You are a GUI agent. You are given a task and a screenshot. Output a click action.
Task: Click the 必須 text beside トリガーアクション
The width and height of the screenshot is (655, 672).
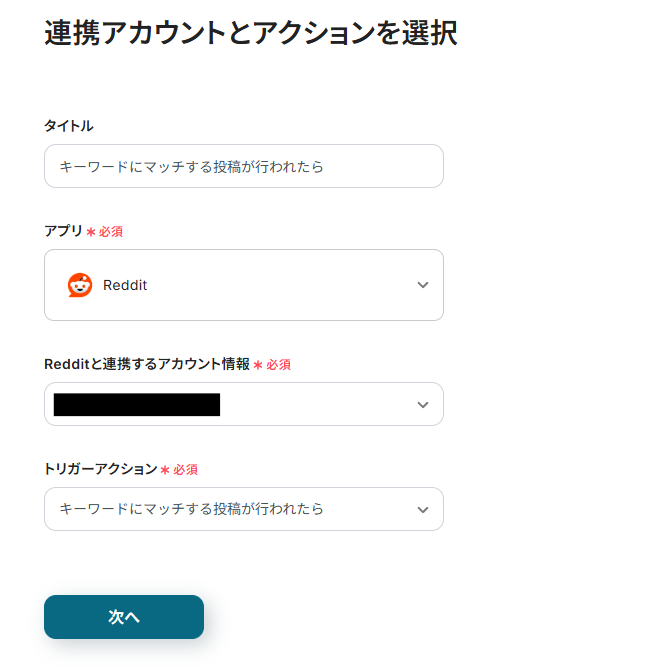coord(185,470)
